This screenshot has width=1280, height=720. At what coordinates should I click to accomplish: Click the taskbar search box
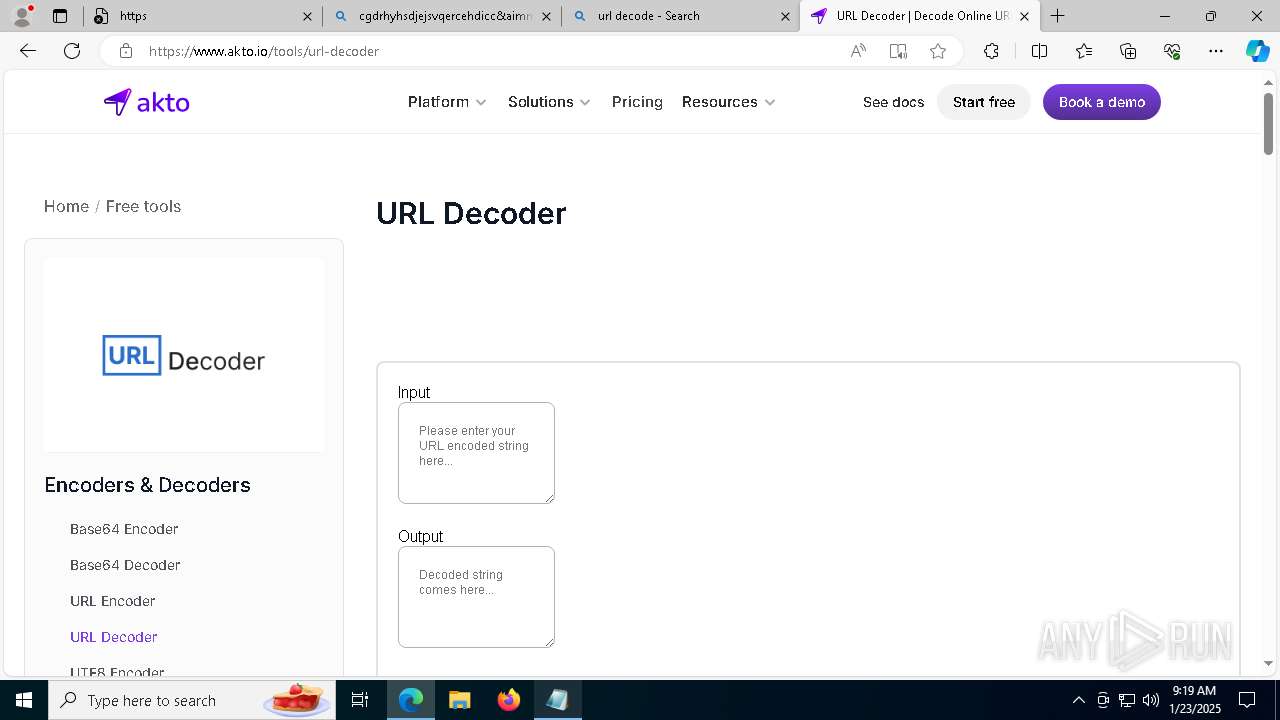coord(193,700)
